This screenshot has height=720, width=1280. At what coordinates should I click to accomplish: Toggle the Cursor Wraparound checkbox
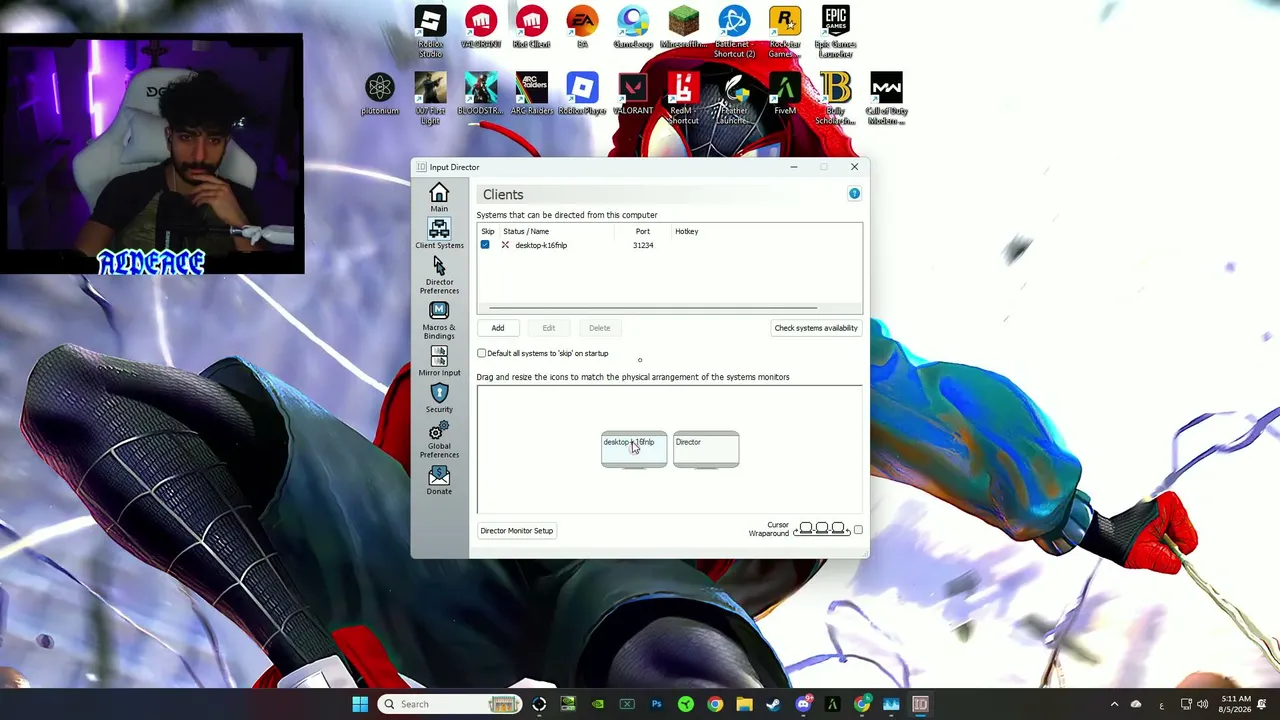pos(858,529)
